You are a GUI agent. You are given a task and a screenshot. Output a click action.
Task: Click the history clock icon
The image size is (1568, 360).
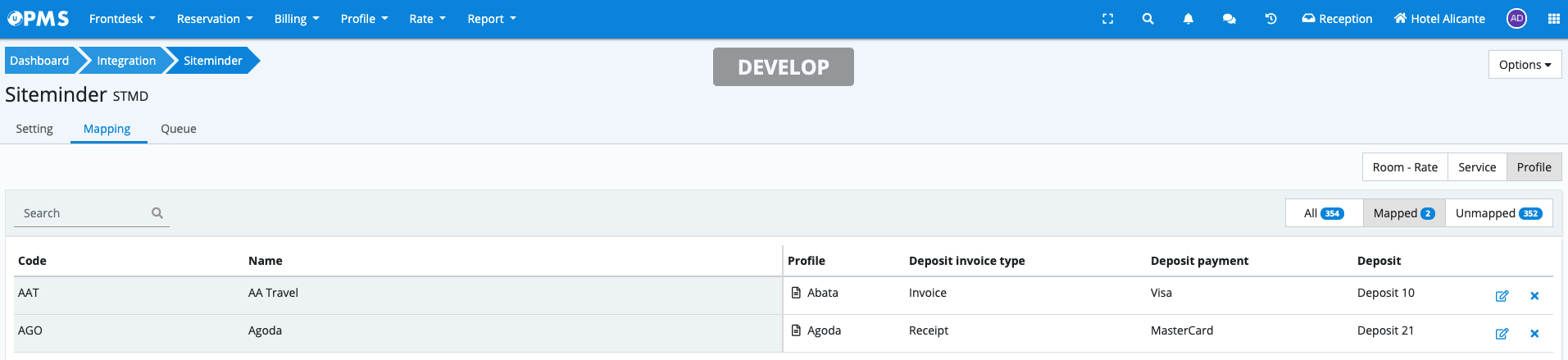(x=1270, y=19)
